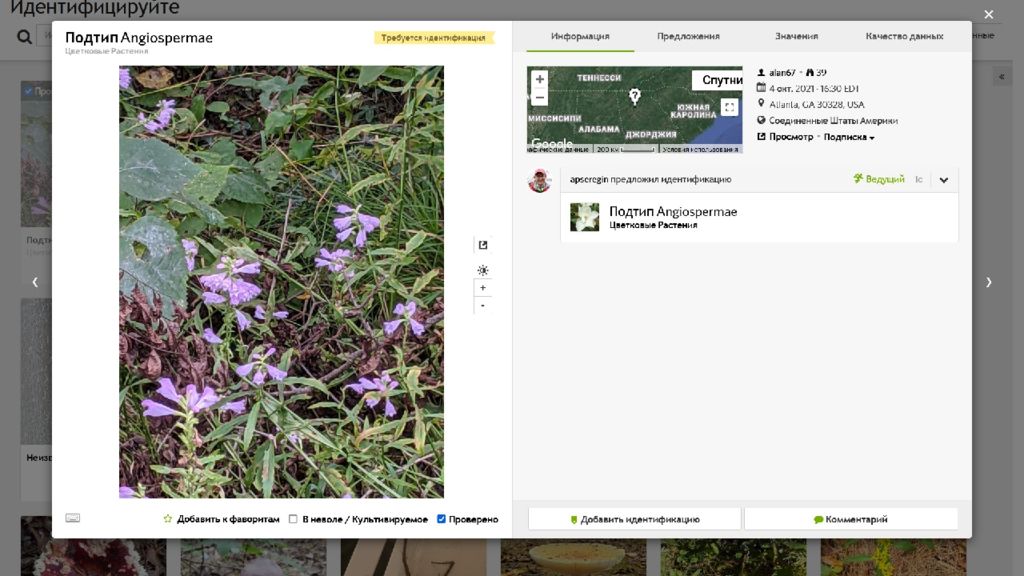This screenshot has height=576, width=1024.
Task: Click "Atlanta, GA 30328, USA" location text
Action: (816, 104)
